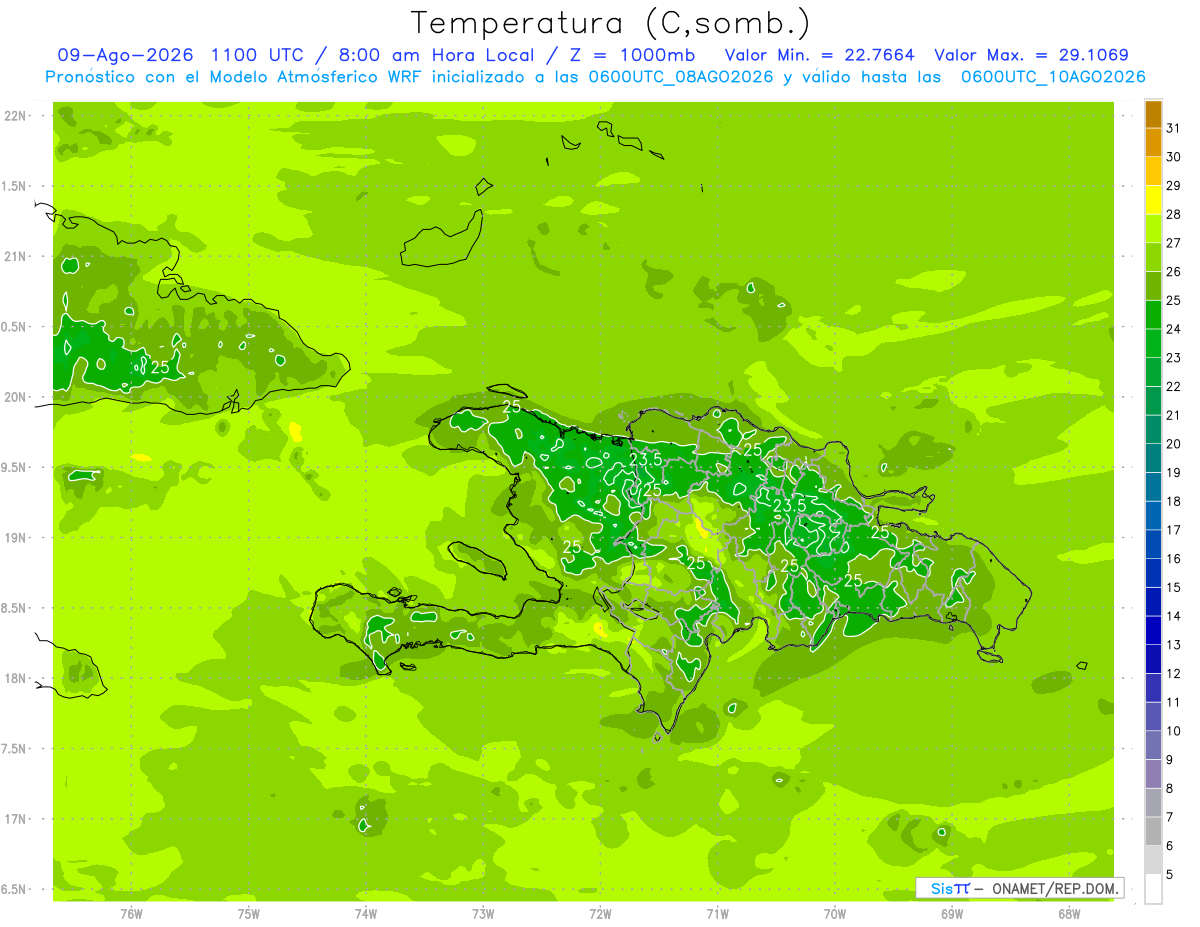The width and height of the screenshot is (1200, 927).
Task: Click the '20N' latitude axis label
Action: [15, 397]
